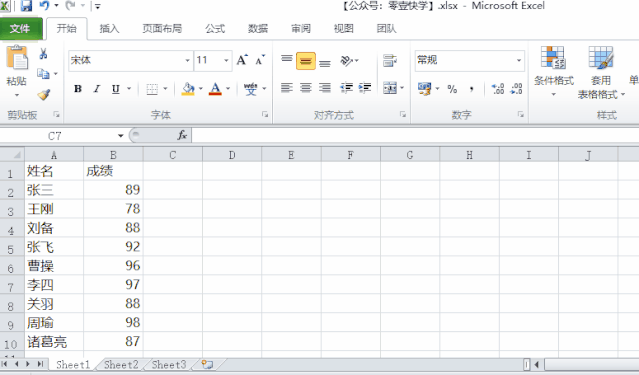Click the Borders icon
Image resolution: width=639 pixels, height=375 pixels.
[152, 89]
